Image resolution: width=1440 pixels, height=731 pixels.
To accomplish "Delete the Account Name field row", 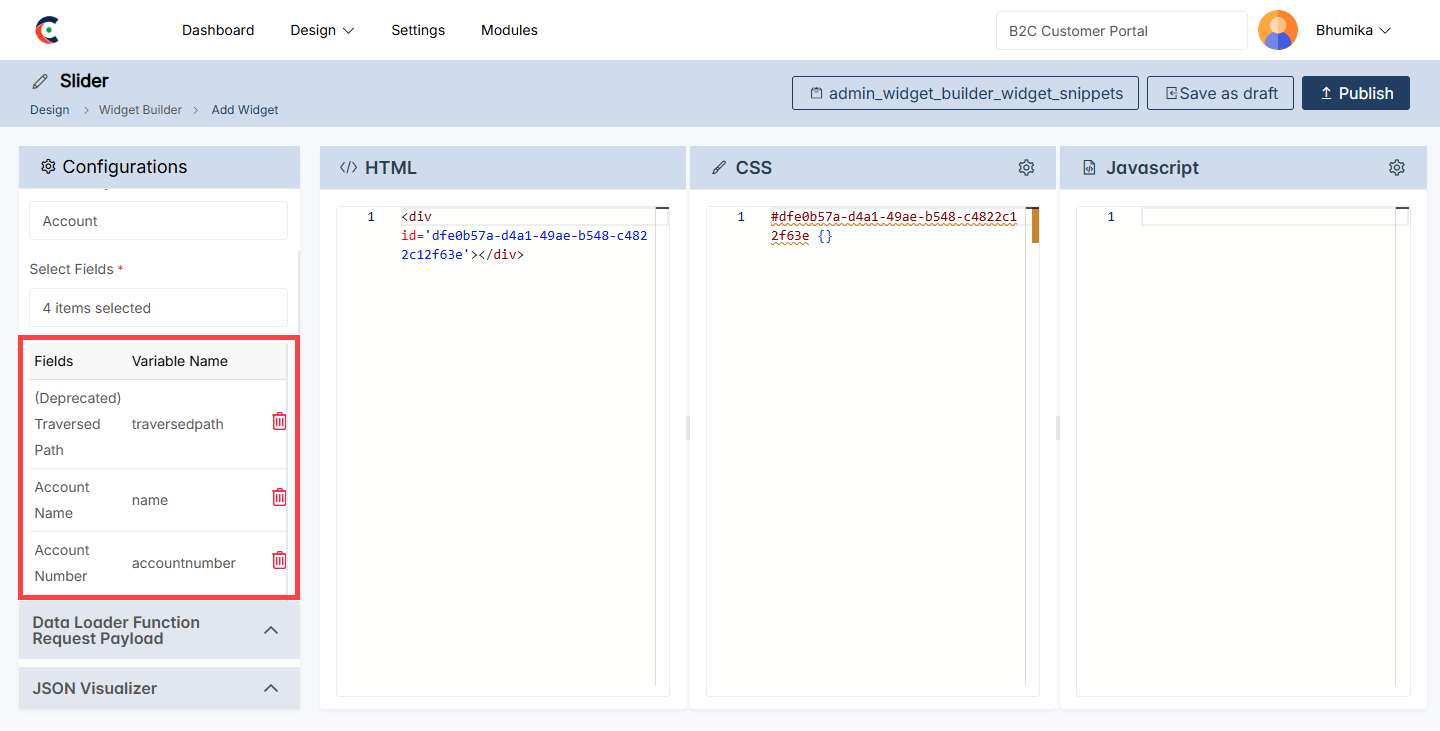I will click(x=279, y=498).
